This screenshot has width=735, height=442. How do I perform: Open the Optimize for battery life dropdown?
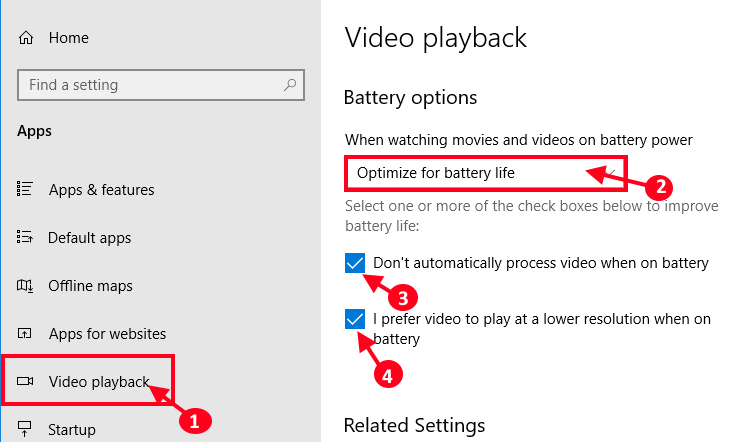pyautogui.click(x=486, y=173)
